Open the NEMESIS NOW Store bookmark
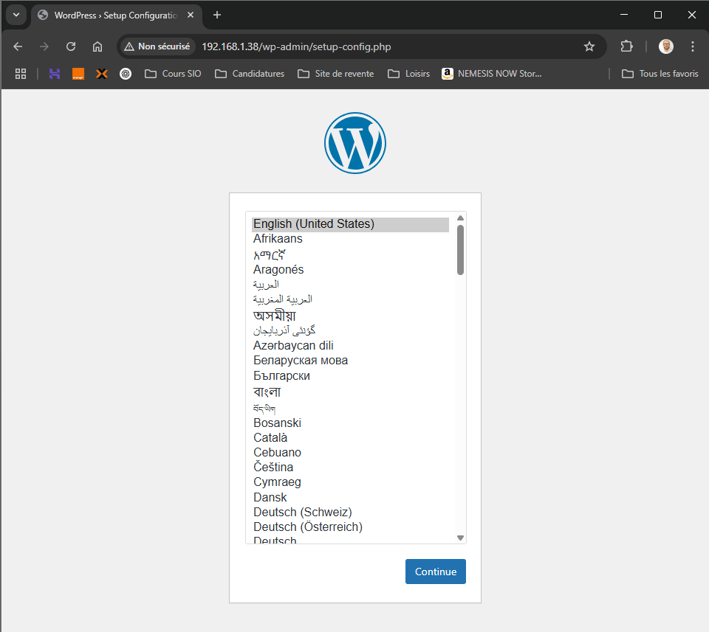709x632 pixels. (492, 74)
